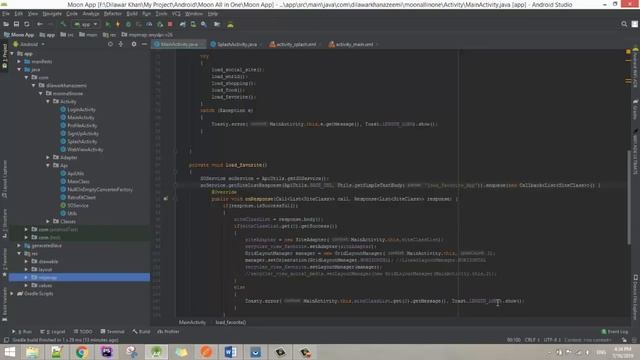Click the Moon App breadcrumb
The image size is (640, 360).
[19, 35]
